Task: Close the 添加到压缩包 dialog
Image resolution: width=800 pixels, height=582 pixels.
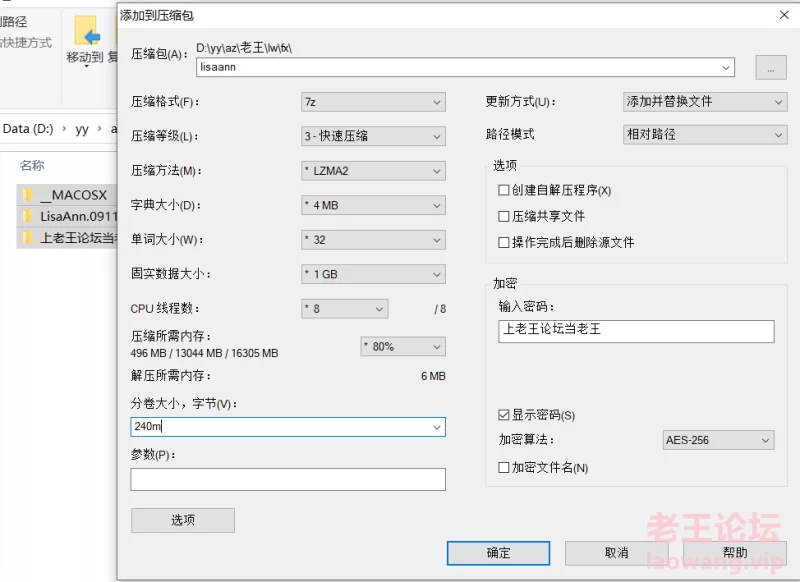Action: coord(784,15)
